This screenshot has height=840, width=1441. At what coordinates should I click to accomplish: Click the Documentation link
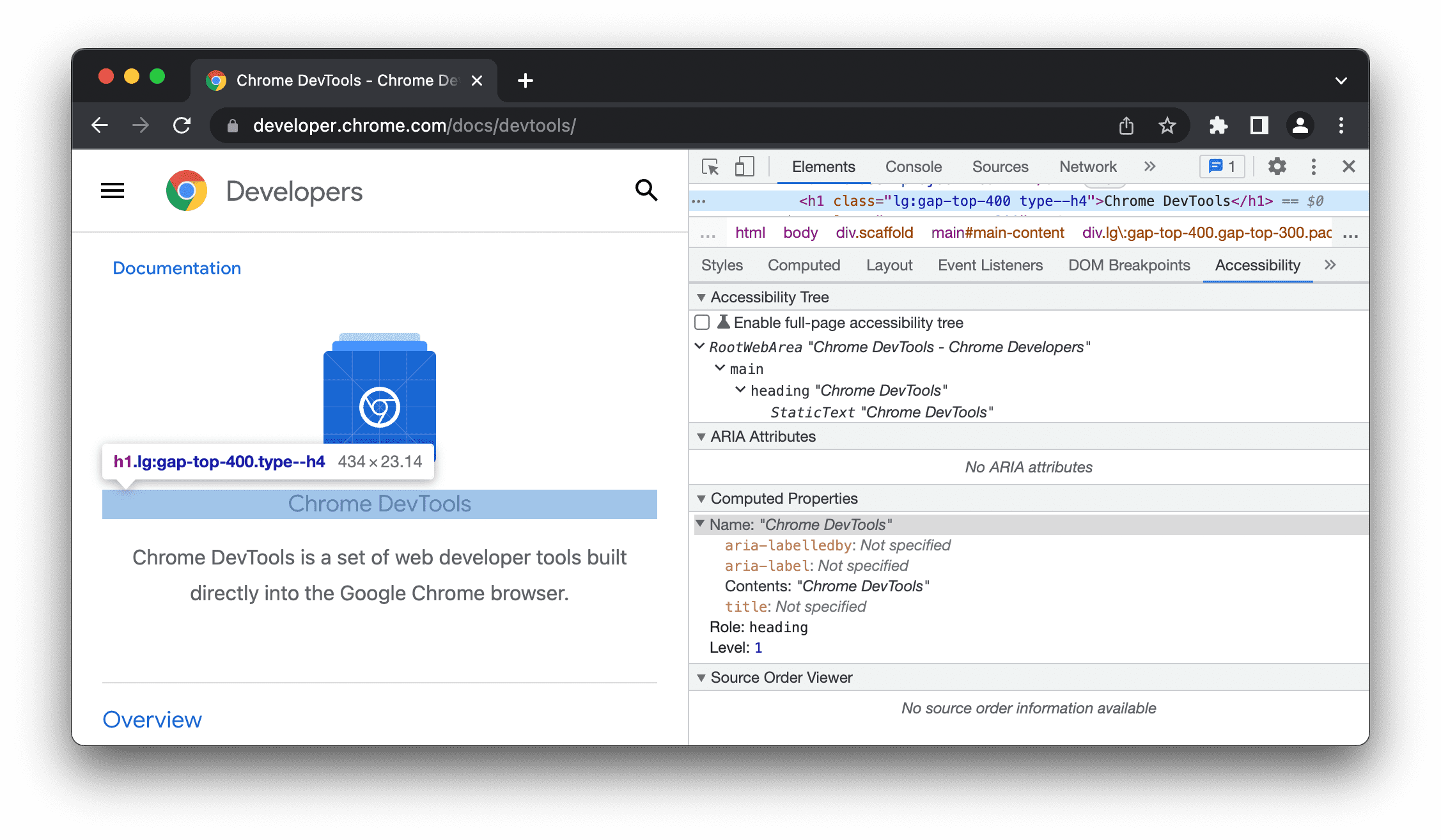(x=177, y=267)
